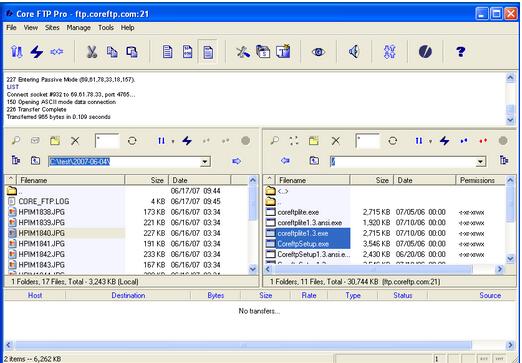Open the Help menu

[127, 28]
